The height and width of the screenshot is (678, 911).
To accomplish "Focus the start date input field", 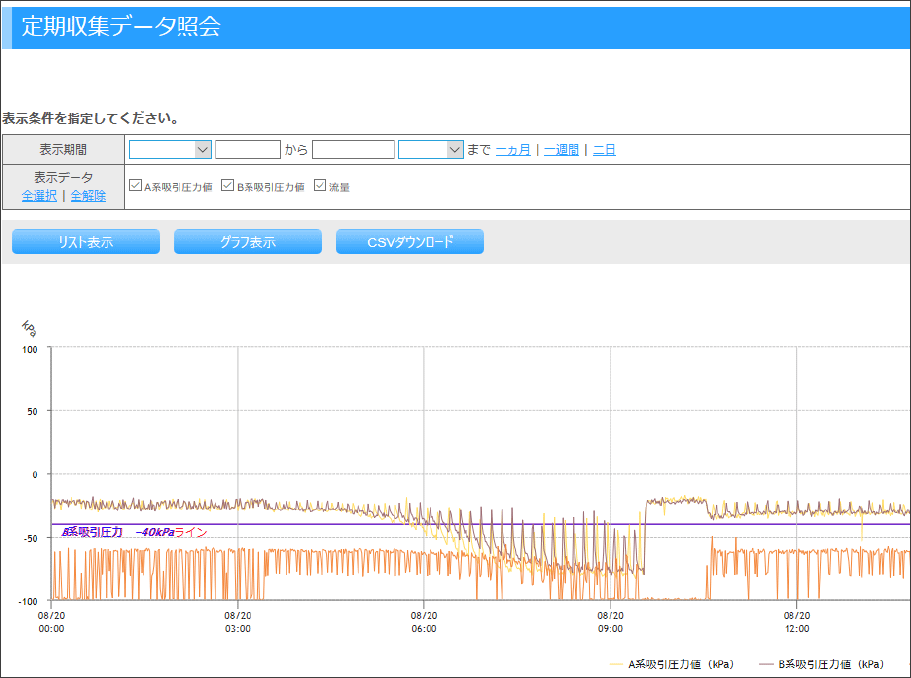I will [248, 149].
